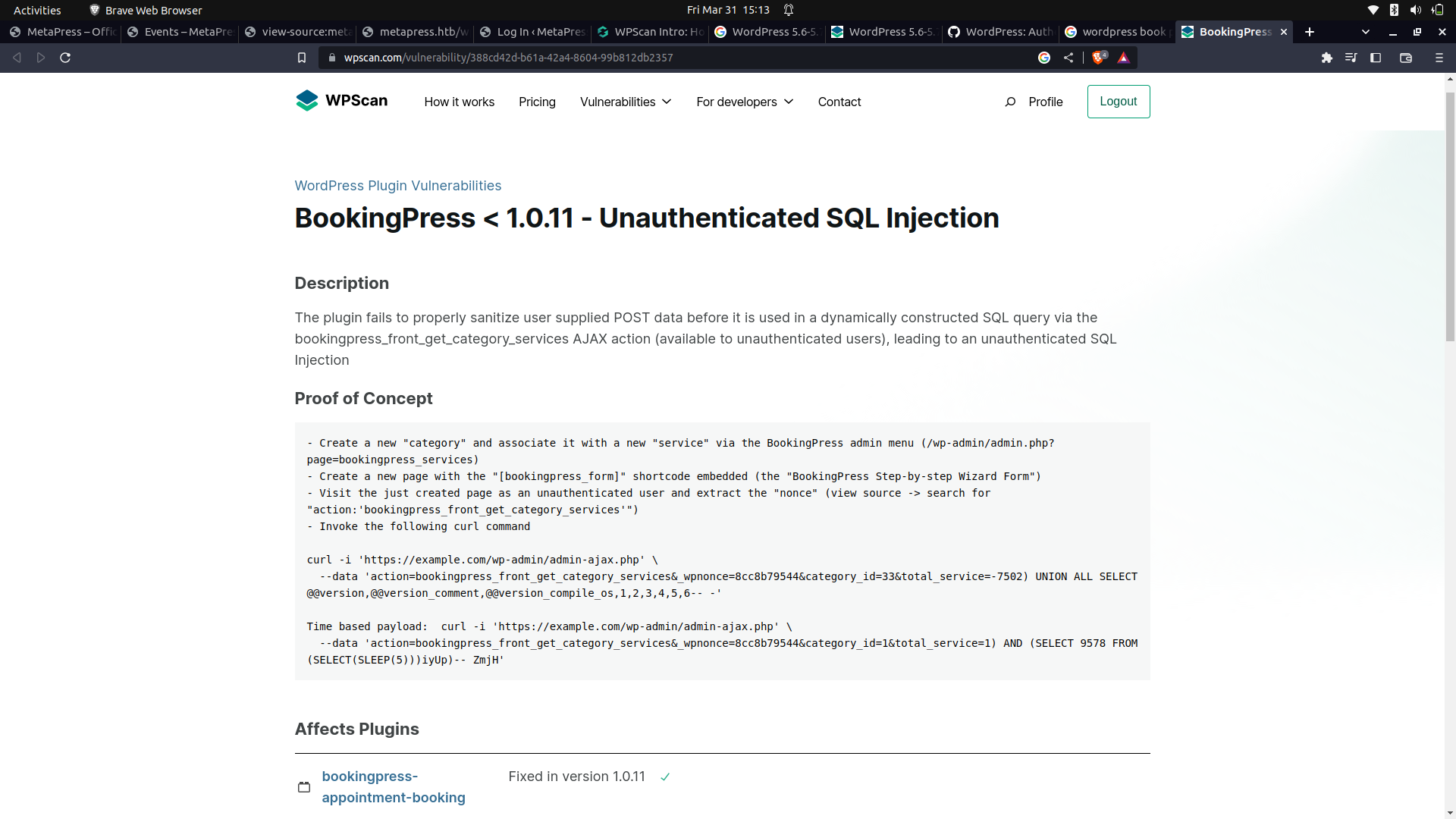Reload the current page
The height and width of the screenshot is (819, 1456).
point(65,57)
